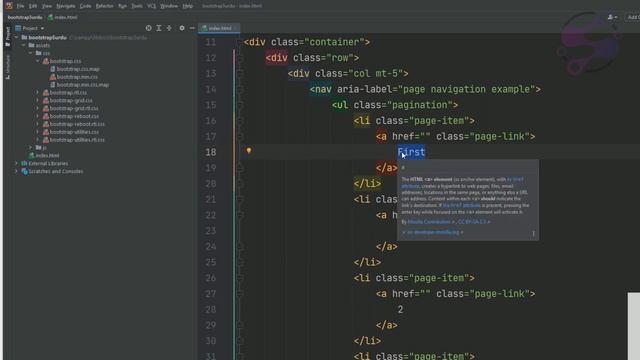Click the Collapse All icon in the Project panel

[169, 28]
